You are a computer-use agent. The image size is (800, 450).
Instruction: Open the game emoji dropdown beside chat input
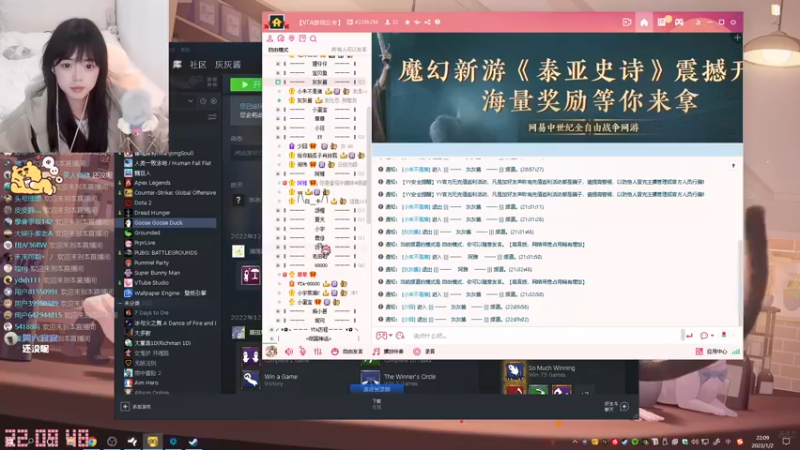coord(384,336)
